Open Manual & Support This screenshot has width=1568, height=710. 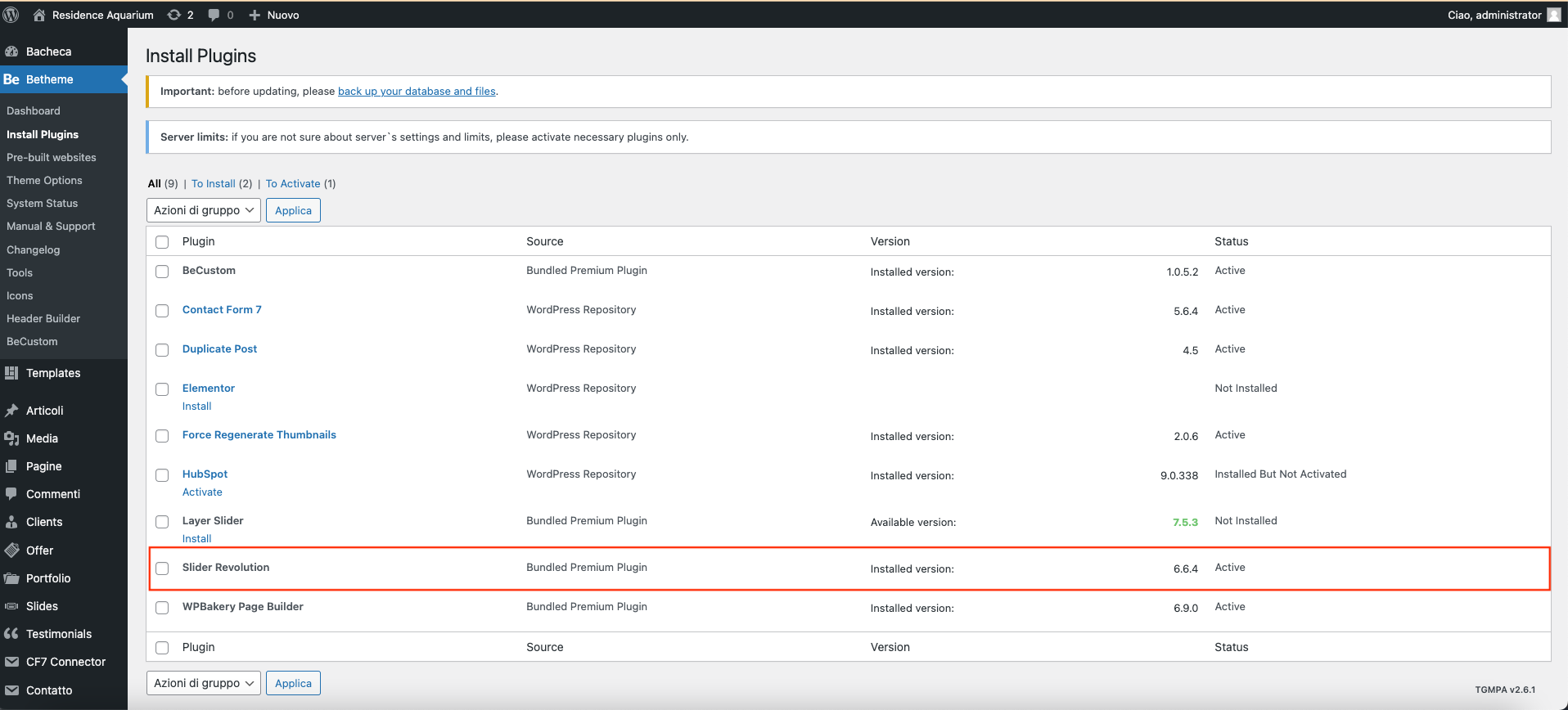[51, 226]
